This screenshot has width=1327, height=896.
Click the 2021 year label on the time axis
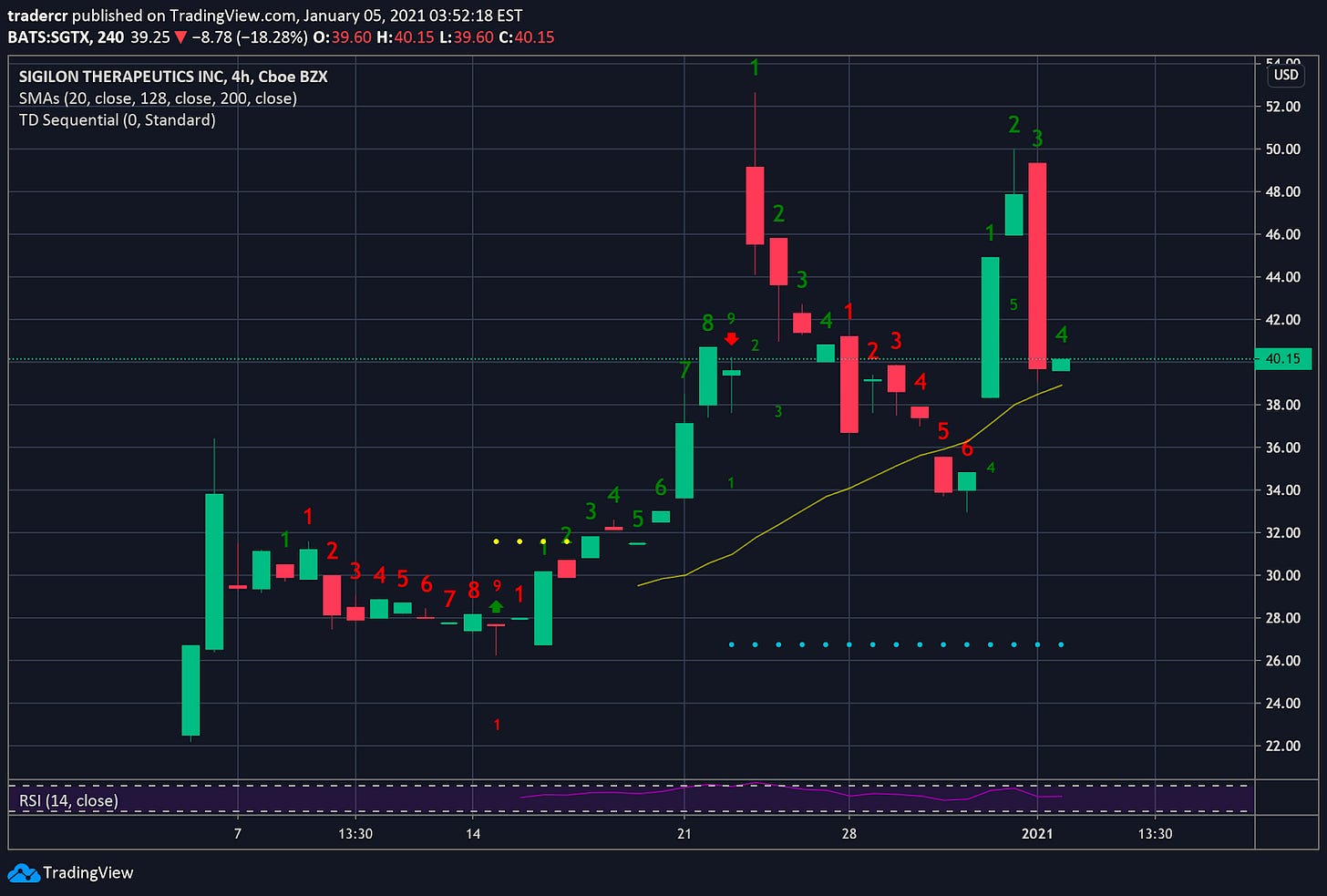[1037, 833]
